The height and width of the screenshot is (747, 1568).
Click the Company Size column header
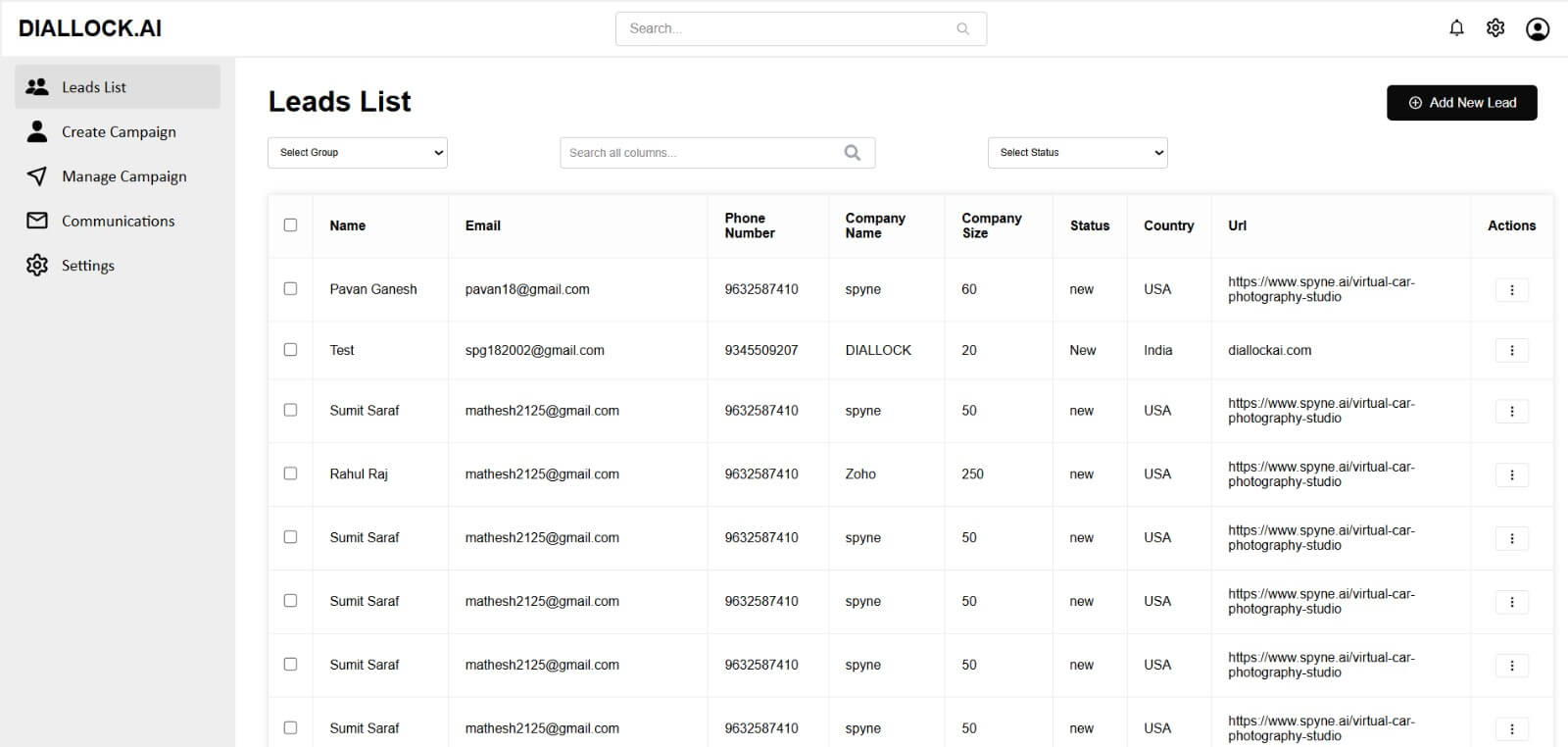coord(992,225)
